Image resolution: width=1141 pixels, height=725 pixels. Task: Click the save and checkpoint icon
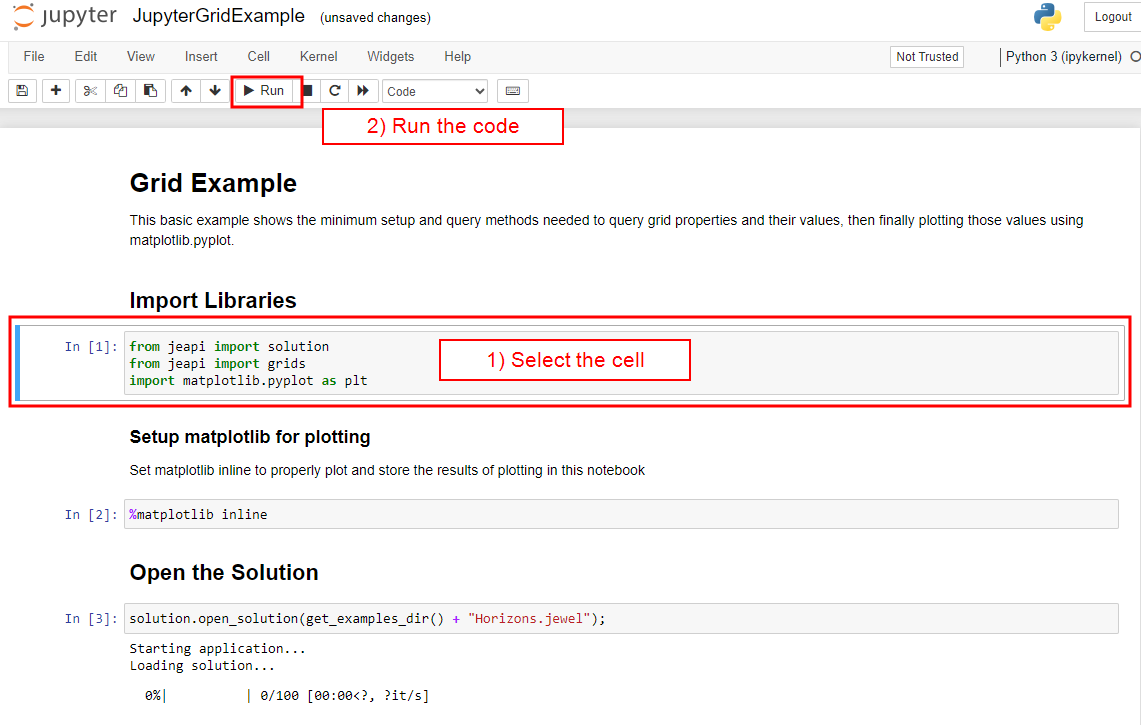22,91
